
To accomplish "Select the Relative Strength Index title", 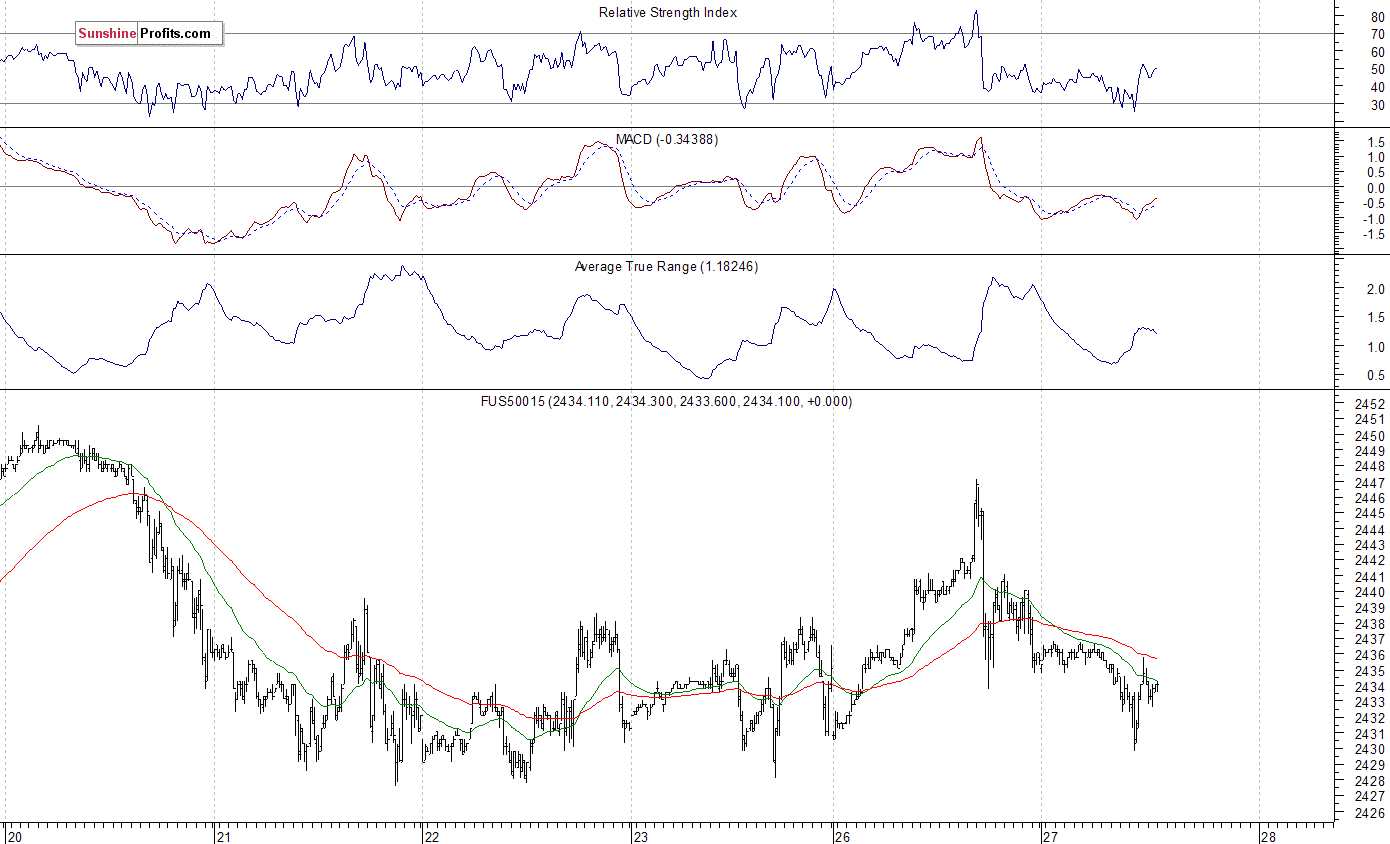I will pos(668,13).
